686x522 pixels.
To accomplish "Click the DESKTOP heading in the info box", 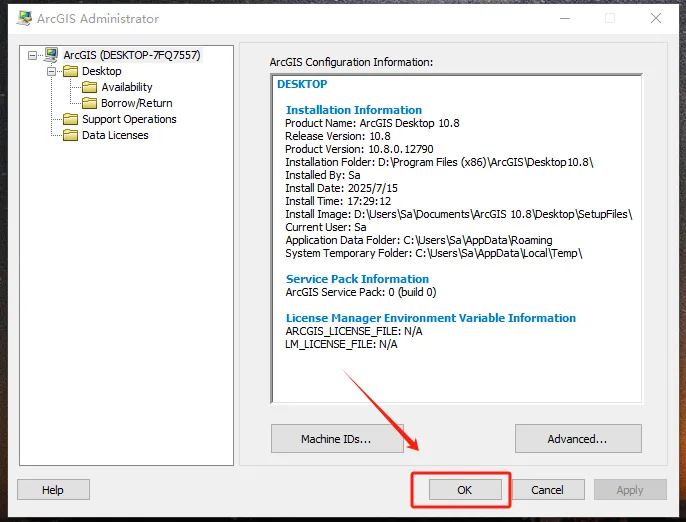I will 302,84.
